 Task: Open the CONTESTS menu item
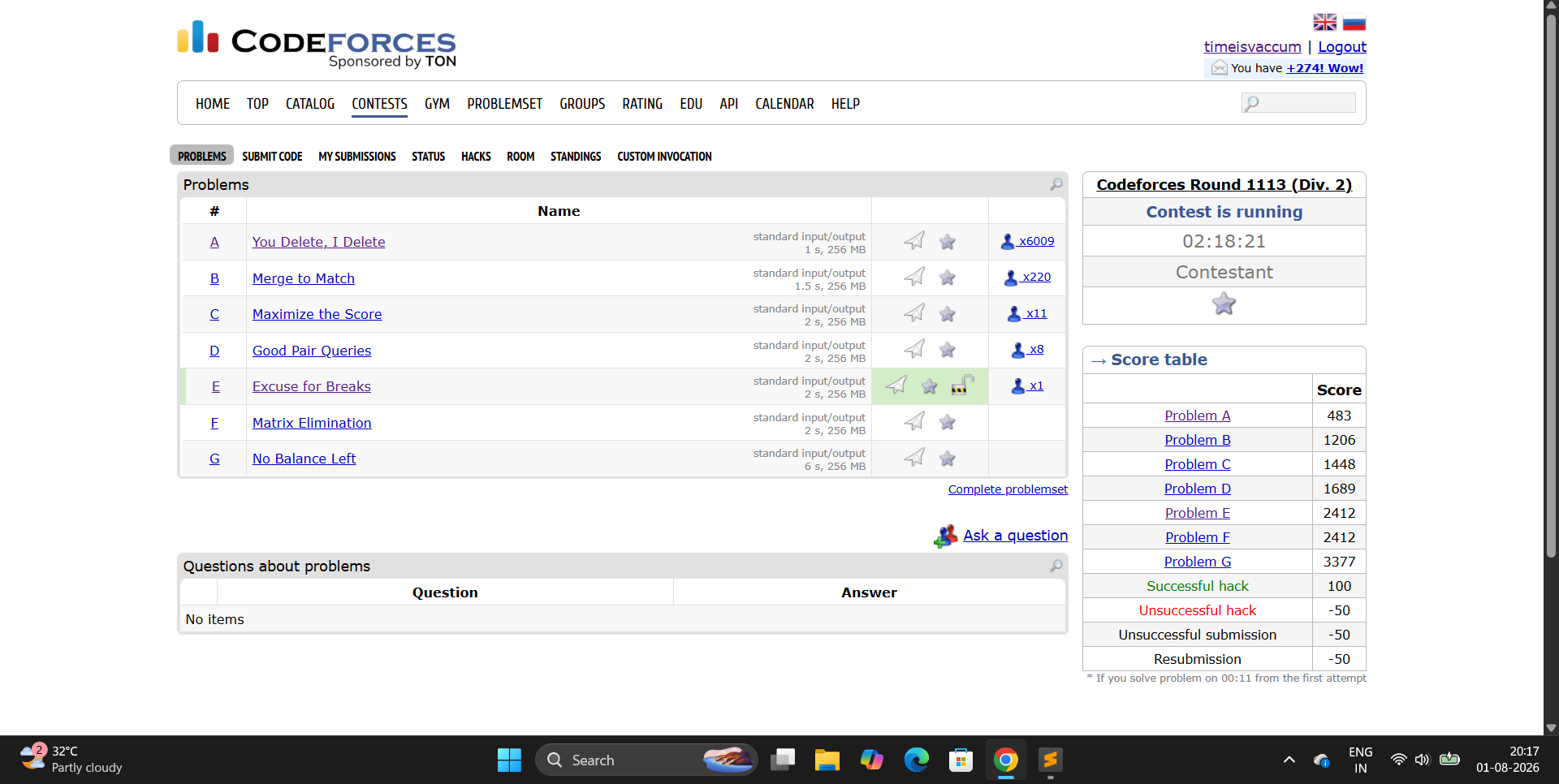click(x=379, y=104)
